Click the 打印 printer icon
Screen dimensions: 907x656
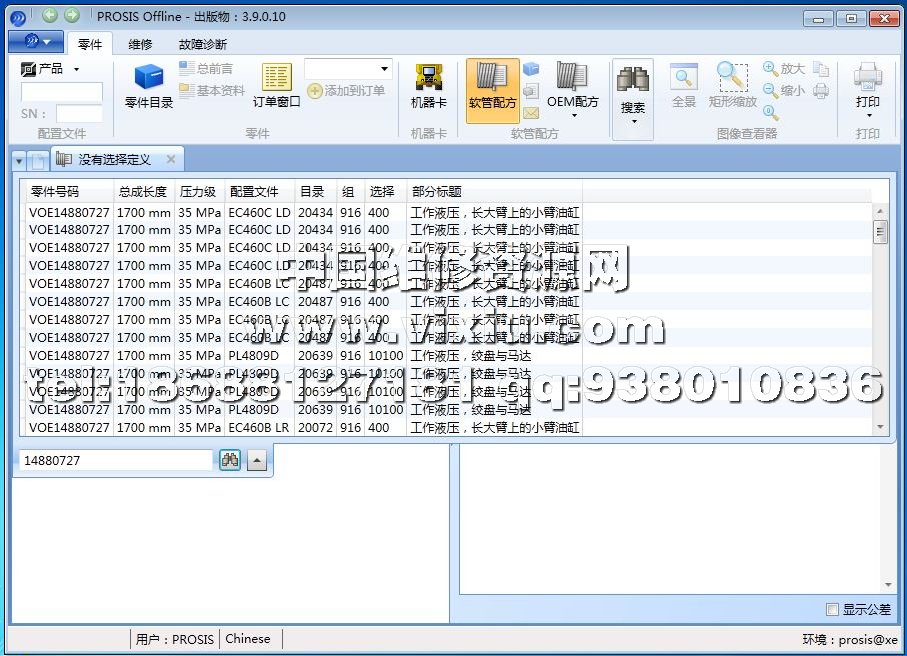tap(867, 84)
